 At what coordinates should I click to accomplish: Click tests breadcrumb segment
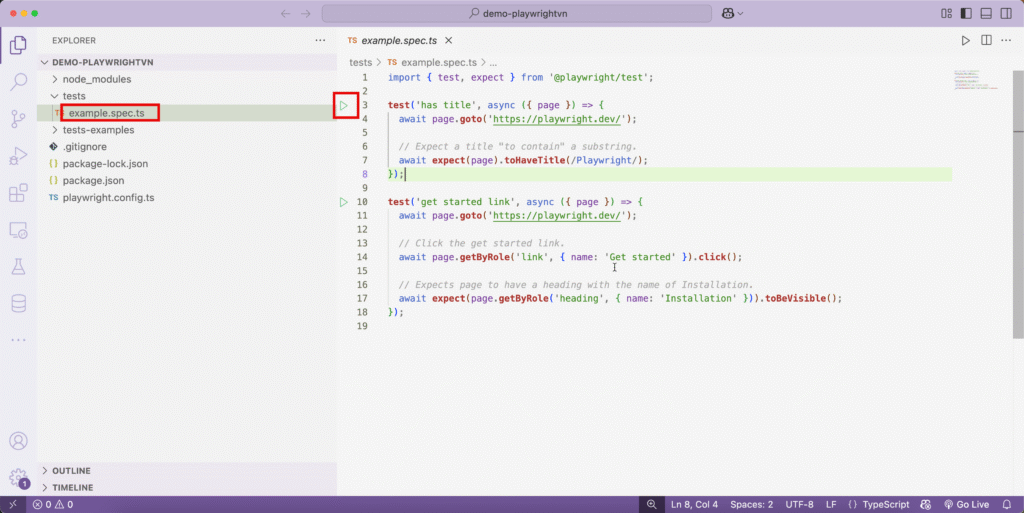coord(360,63)
